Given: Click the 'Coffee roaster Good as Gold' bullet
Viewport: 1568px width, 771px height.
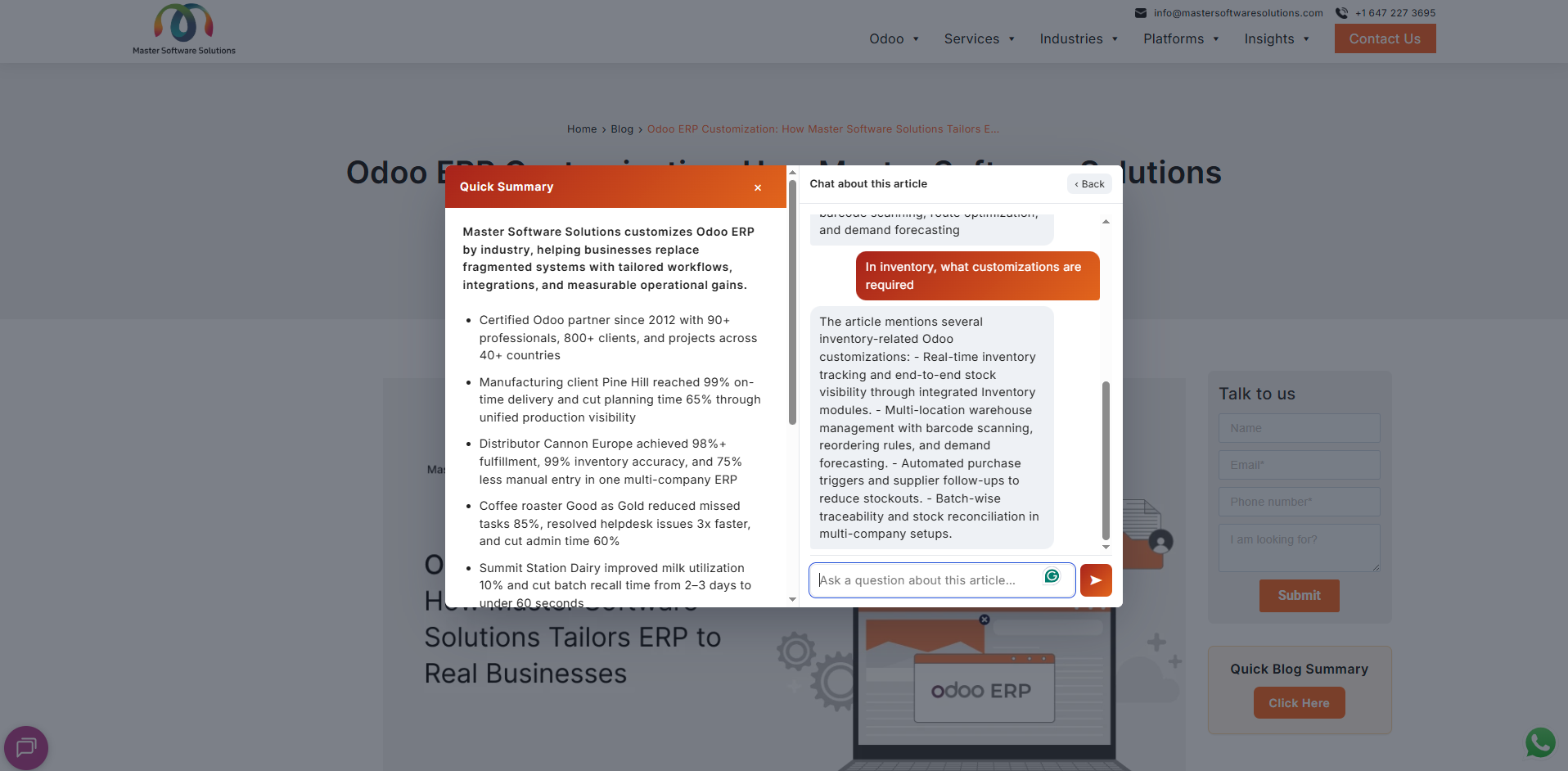Looking at the screenshot, I should click(615, 524).
